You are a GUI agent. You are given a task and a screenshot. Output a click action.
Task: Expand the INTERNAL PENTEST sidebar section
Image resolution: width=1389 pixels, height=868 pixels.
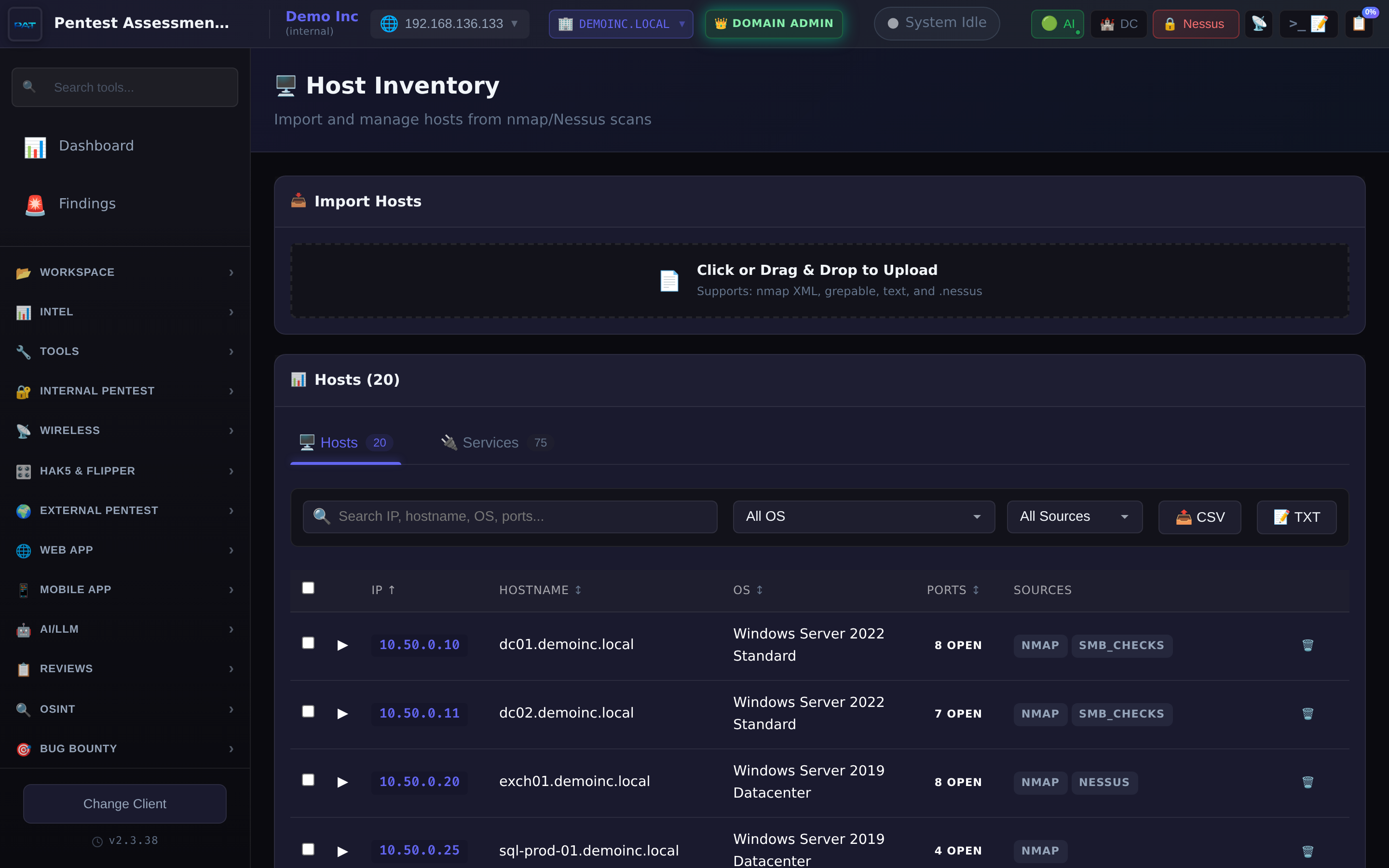click(x=97, y=391)
